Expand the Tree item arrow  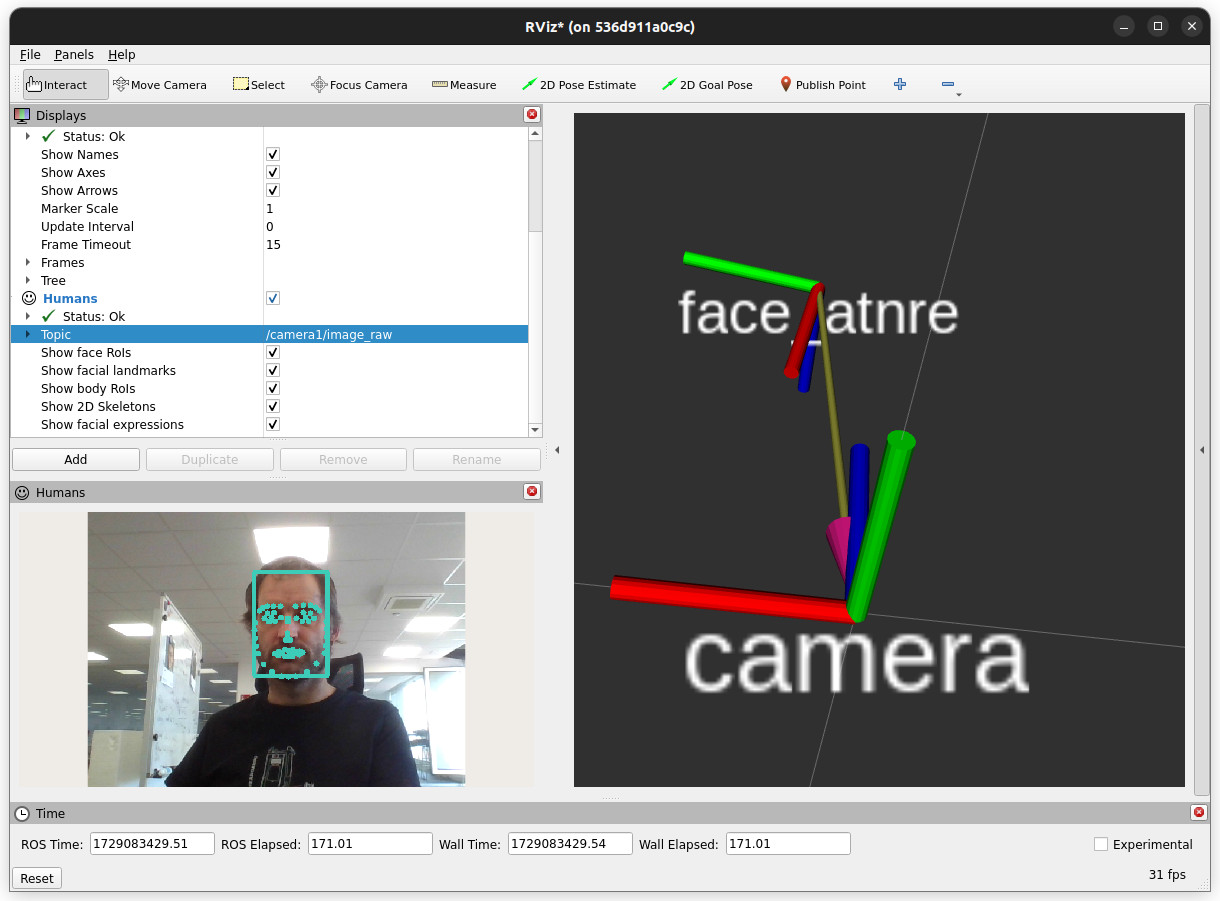28,281
